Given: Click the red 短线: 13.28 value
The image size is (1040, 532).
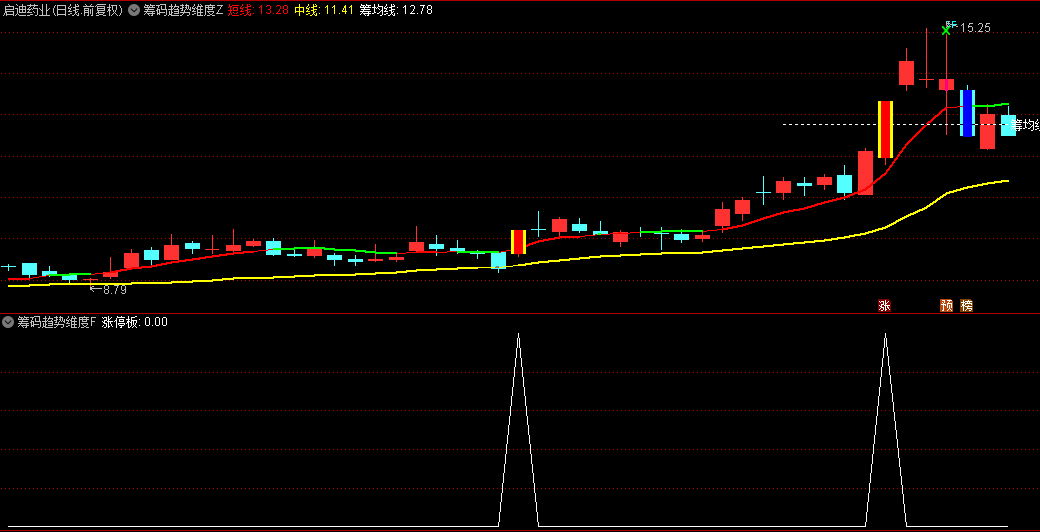Looking at the screenshot, I should [257, 10].
